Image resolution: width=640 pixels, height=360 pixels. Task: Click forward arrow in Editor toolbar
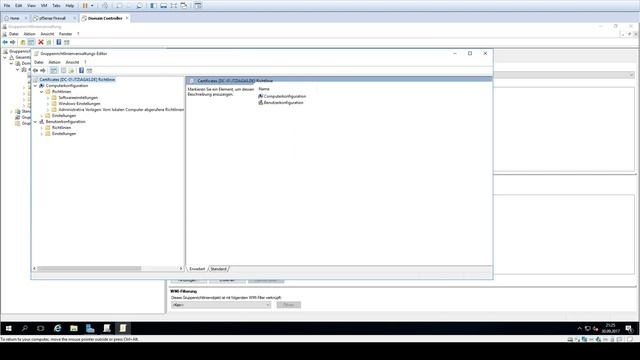click(x=43, y=71)
